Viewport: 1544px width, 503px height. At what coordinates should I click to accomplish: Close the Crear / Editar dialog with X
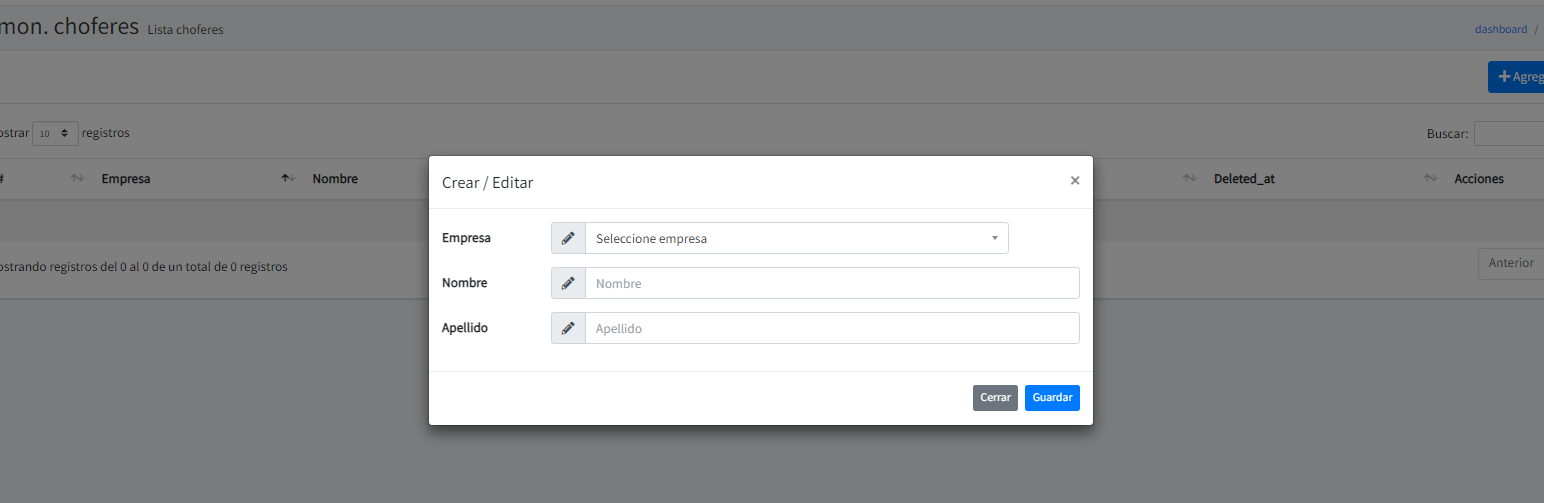[1075, 181]
